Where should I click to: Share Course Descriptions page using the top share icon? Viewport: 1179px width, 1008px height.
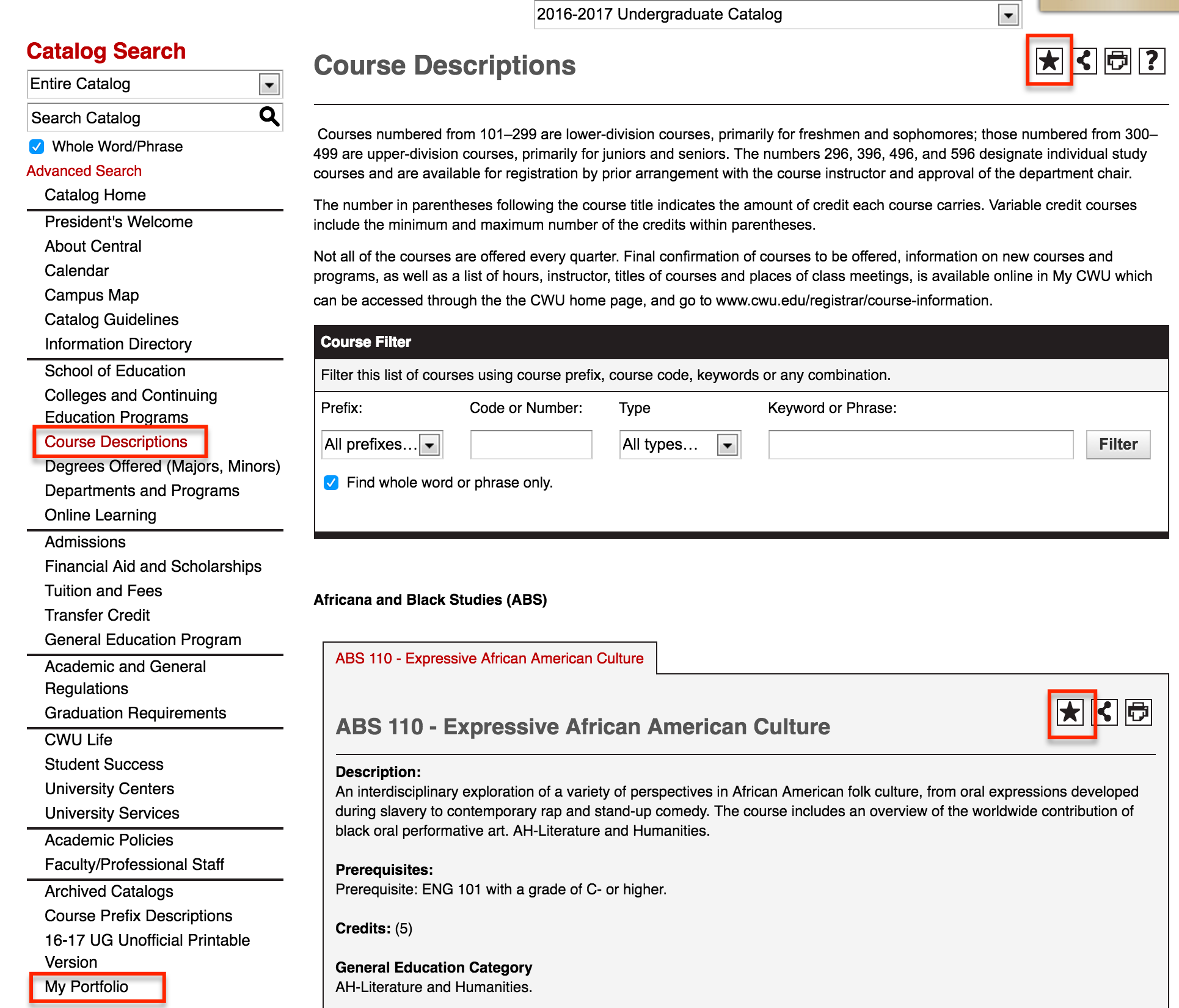click(x=1085, y=60)
